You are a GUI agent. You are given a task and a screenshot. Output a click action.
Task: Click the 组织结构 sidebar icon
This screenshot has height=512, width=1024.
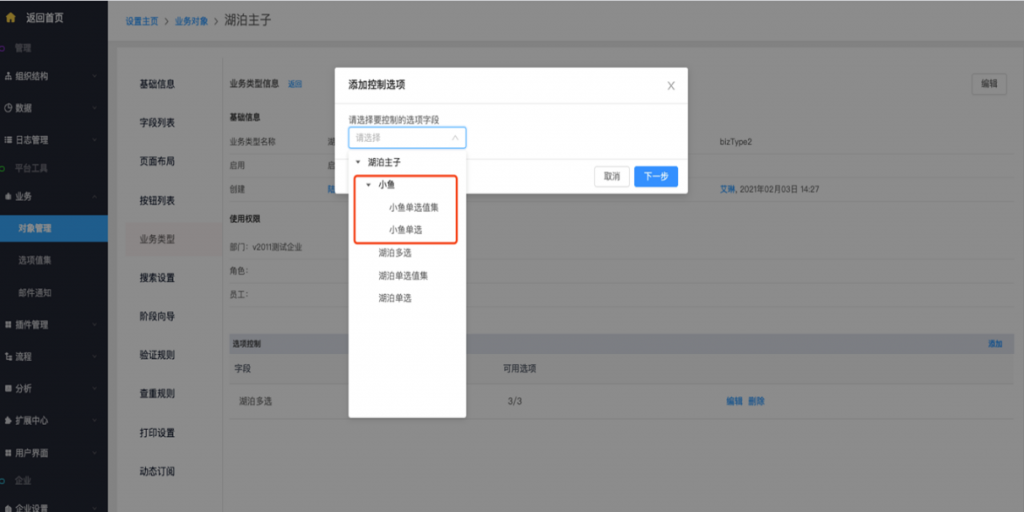click(x=8, y=76)
